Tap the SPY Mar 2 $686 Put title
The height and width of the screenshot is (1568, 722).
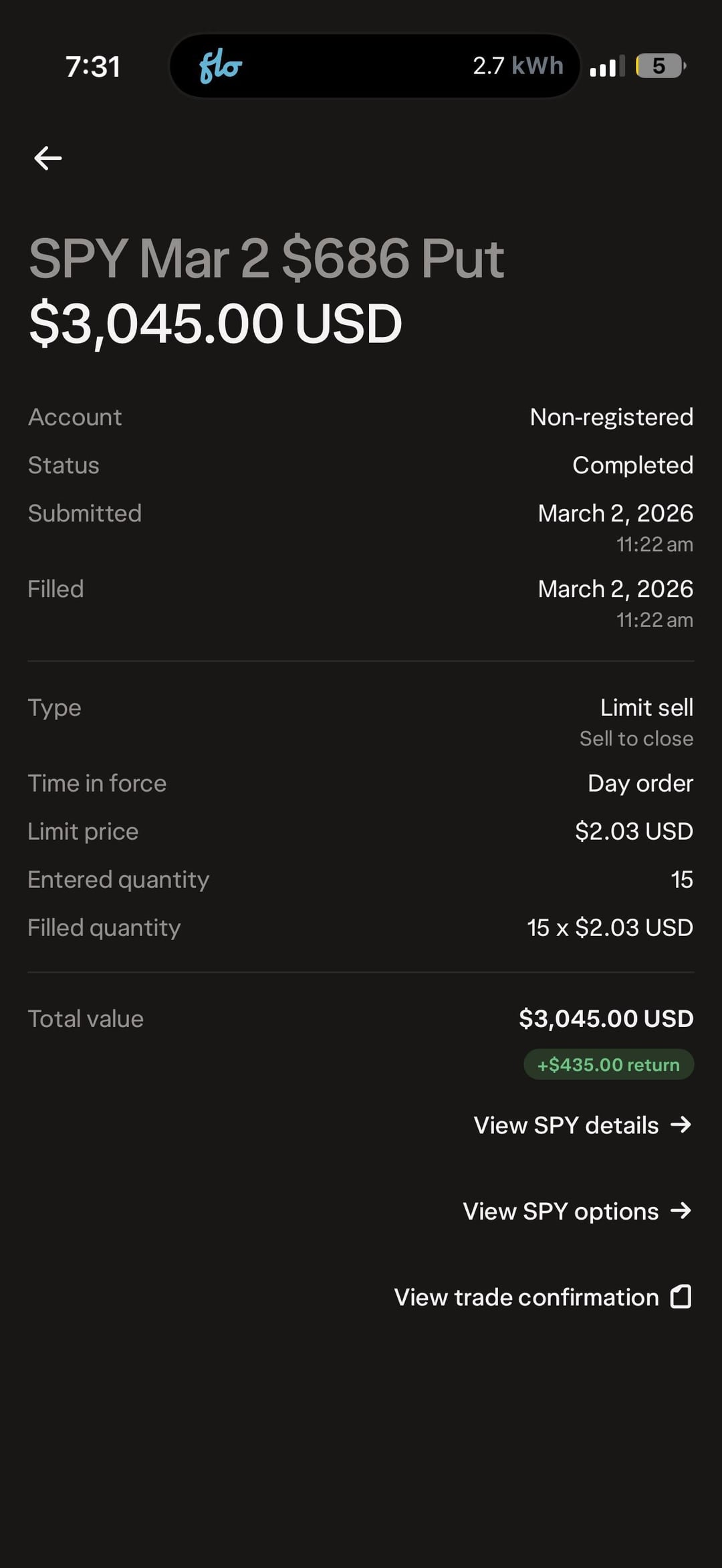tap(266, 259)
